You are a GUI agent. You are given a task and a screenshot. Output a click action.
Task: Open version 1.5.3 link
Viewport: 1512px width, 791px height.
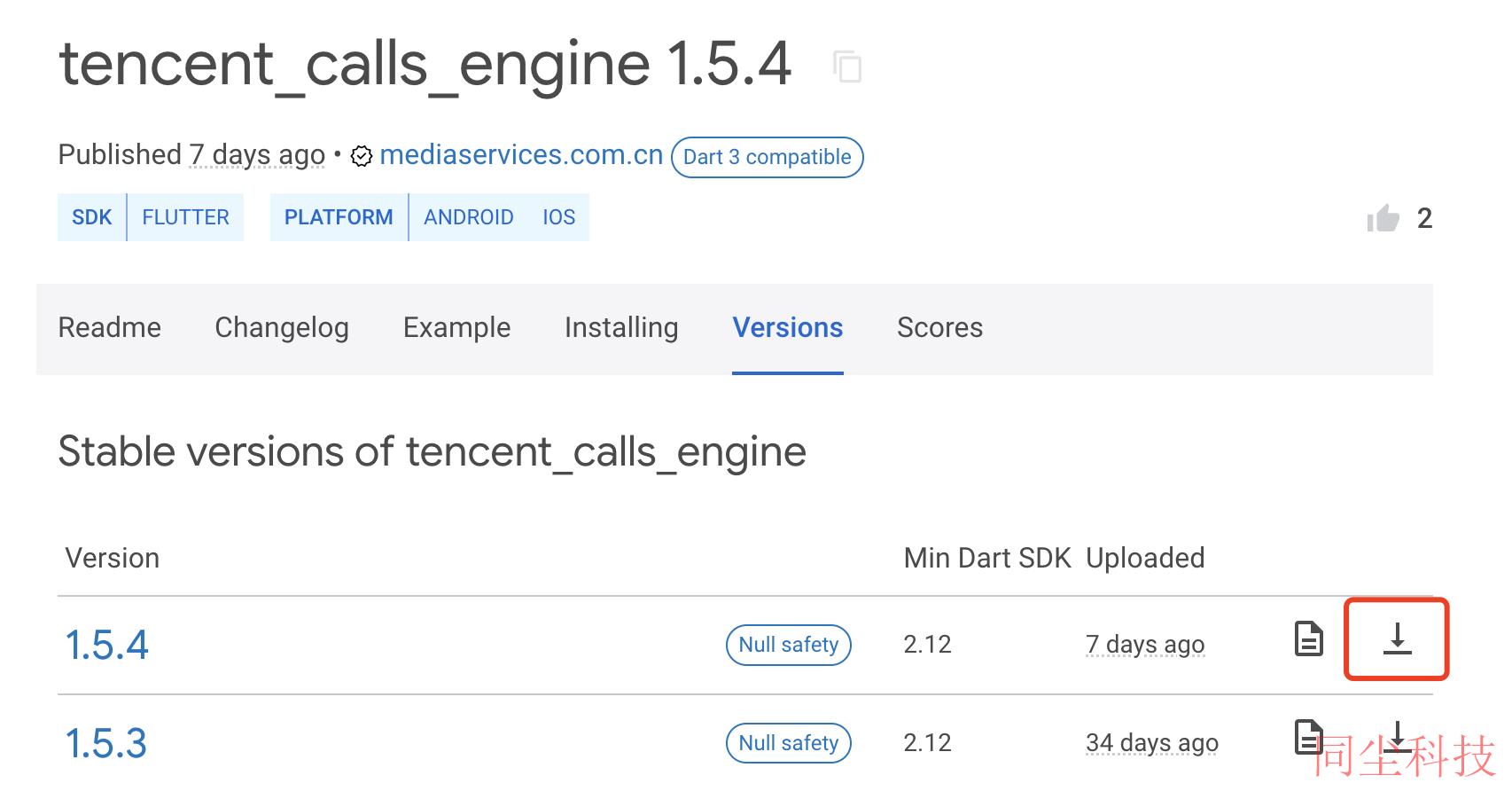tap(106, 743)
